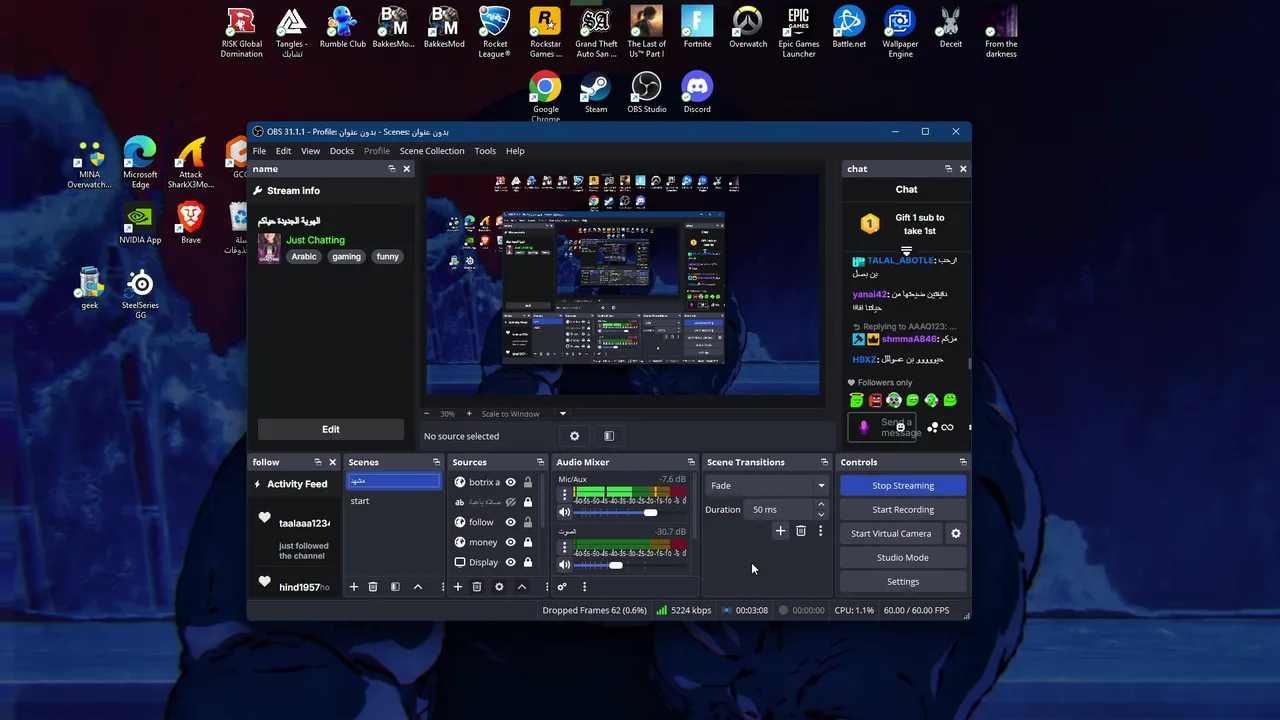1280x720 pixels.
Task: Click the microphone icon in chat box
Action: coord(864,427)
